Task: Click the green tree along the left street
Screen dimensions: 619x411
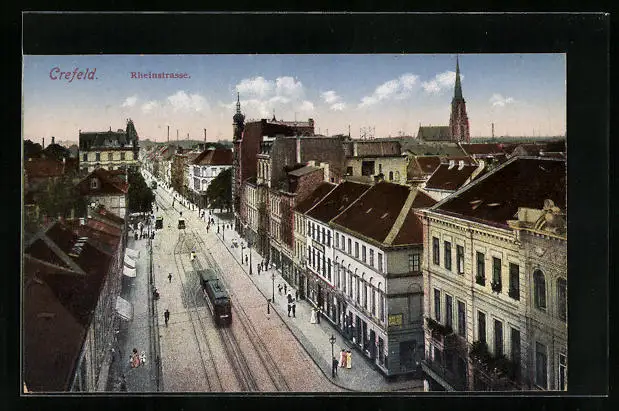Action: (x=138, y=192)
